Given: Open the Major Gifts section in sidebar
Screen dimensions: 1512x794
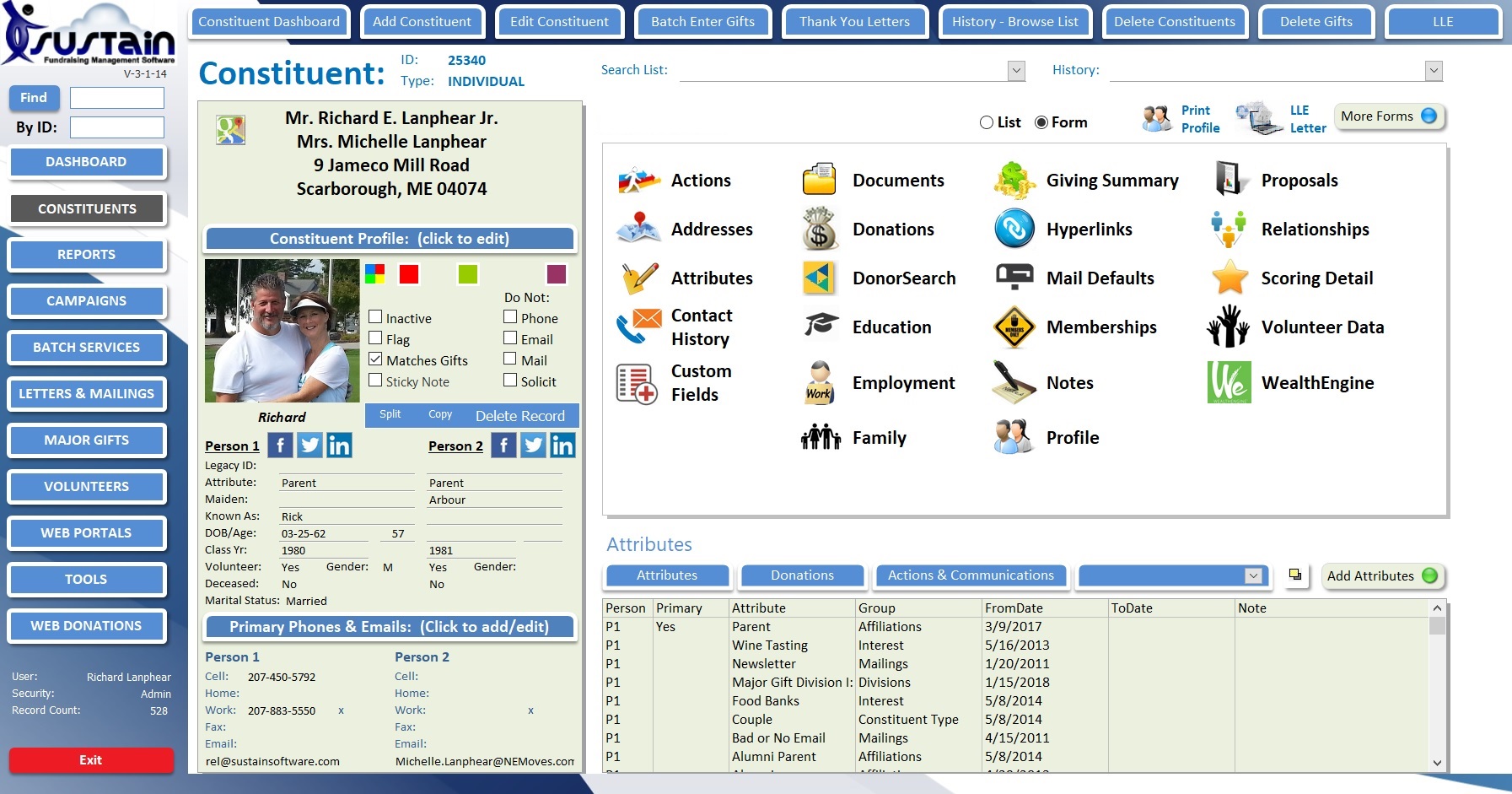Looking at the screenshot, I should point(86,440).
